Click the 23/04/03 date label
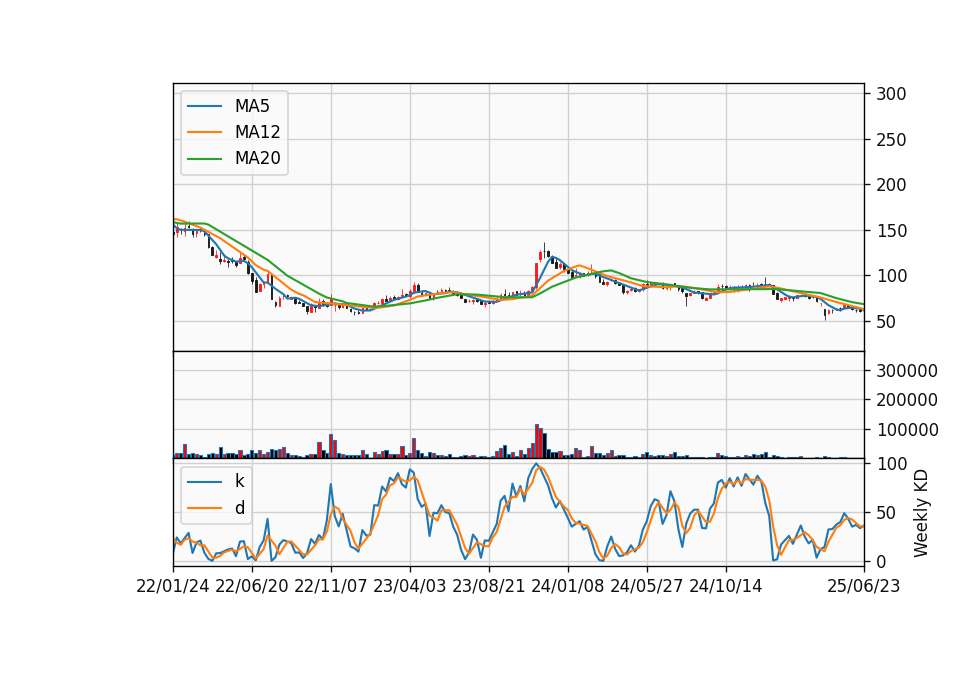Screen dimensions: 960x690 pyautogui.click(x=410, y=586)
